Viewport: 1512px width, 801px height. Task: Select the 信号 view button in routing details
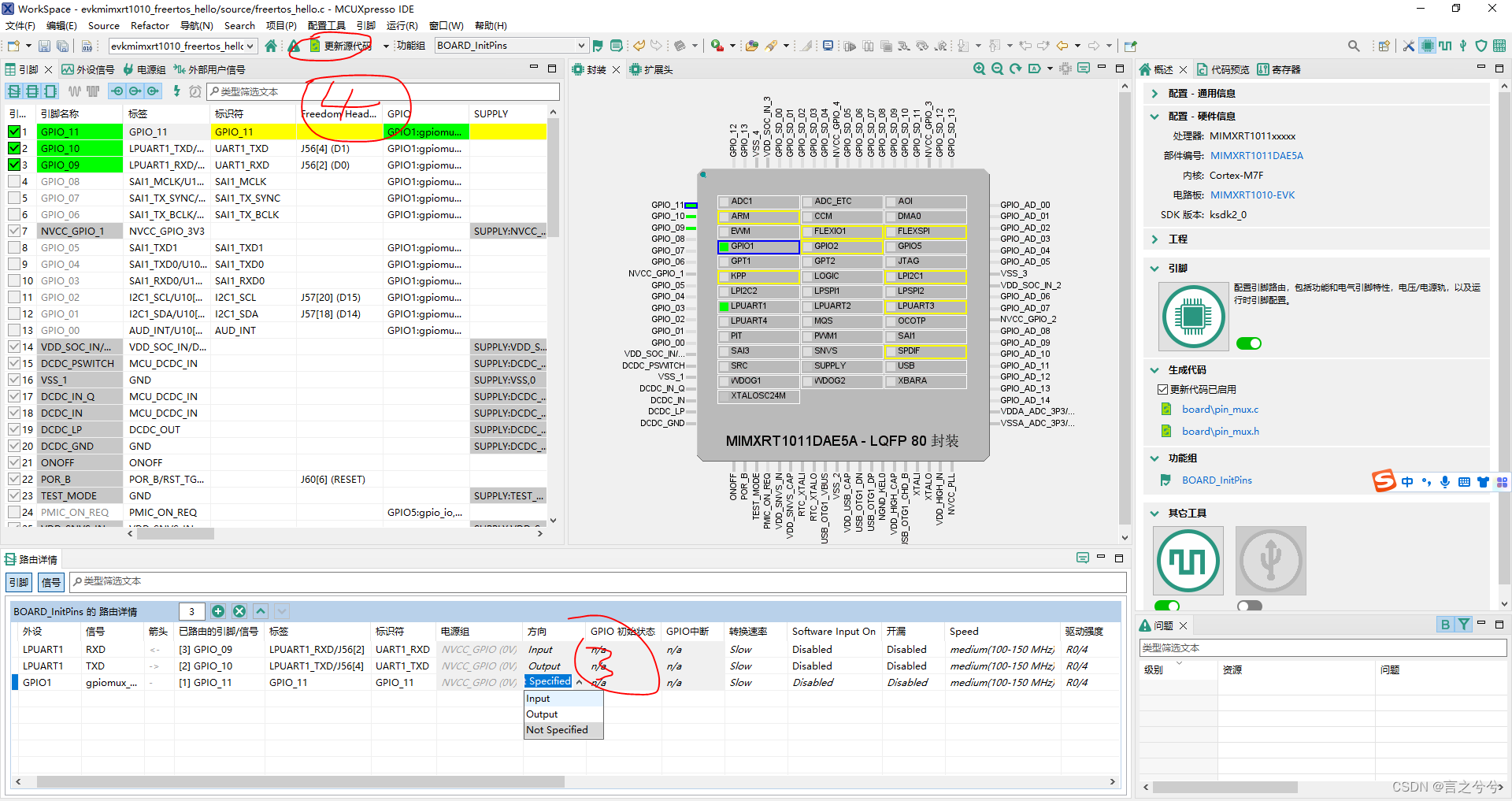51,582
